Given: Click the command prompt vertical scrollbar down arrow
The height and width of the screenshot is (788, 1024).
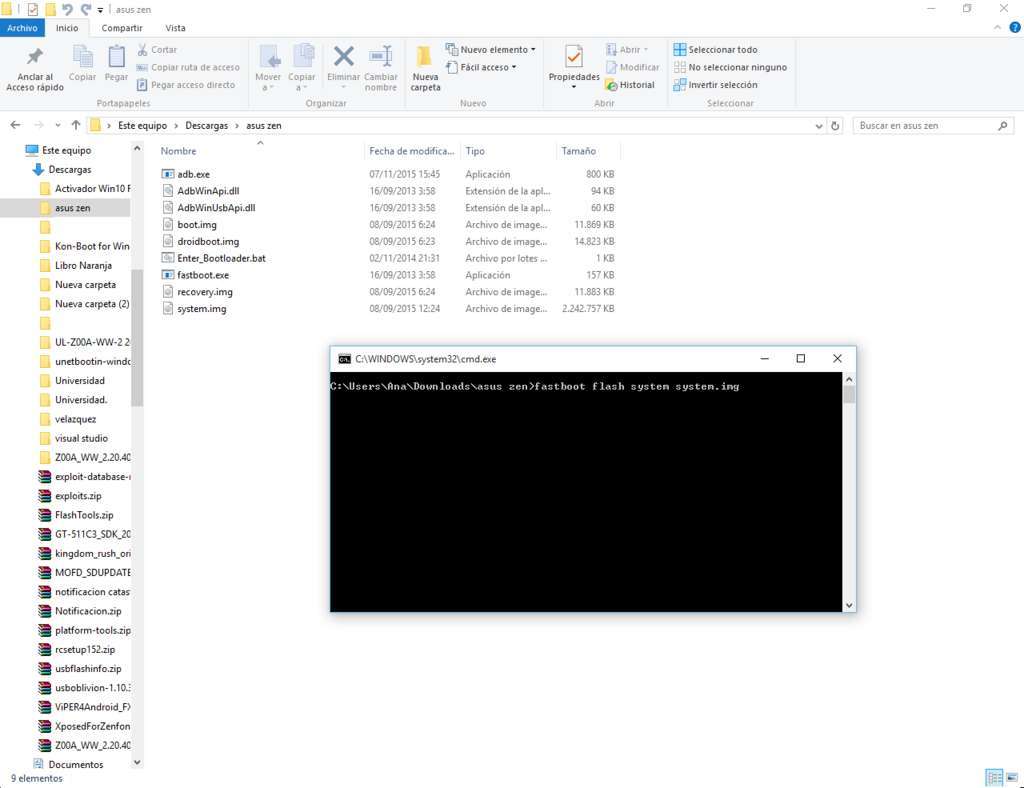Looking at the screenshot, I should coord(849,605).
